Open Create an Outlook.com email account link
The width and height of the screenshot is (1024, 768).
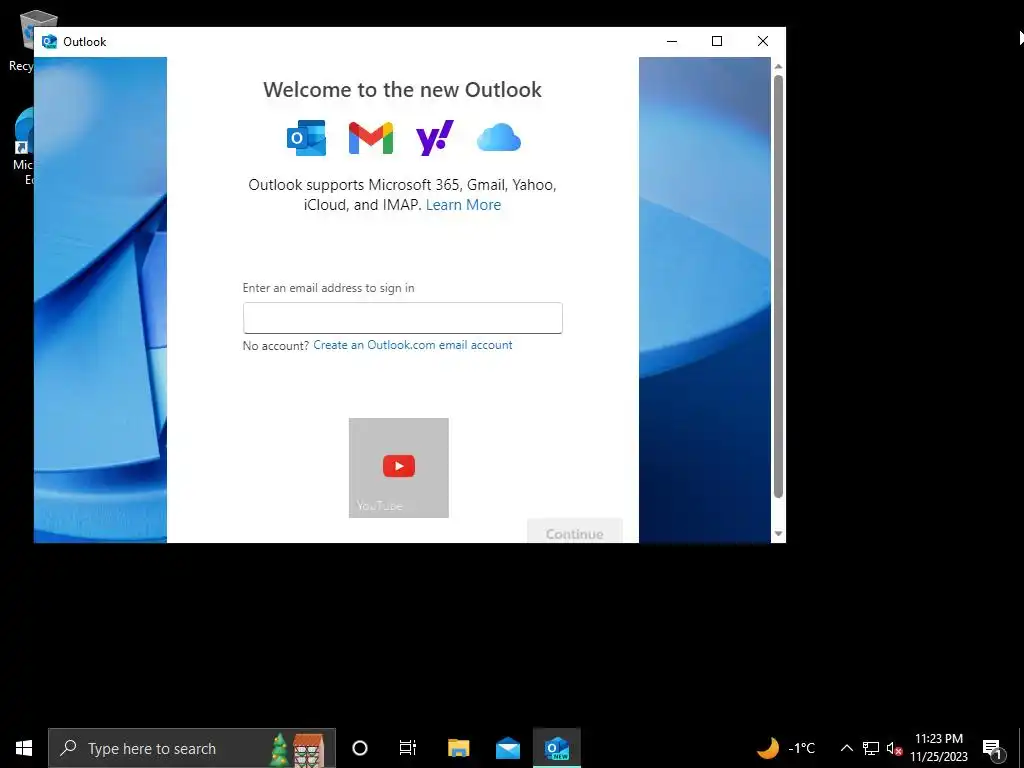pyautogui.click(x=413, y=345)
